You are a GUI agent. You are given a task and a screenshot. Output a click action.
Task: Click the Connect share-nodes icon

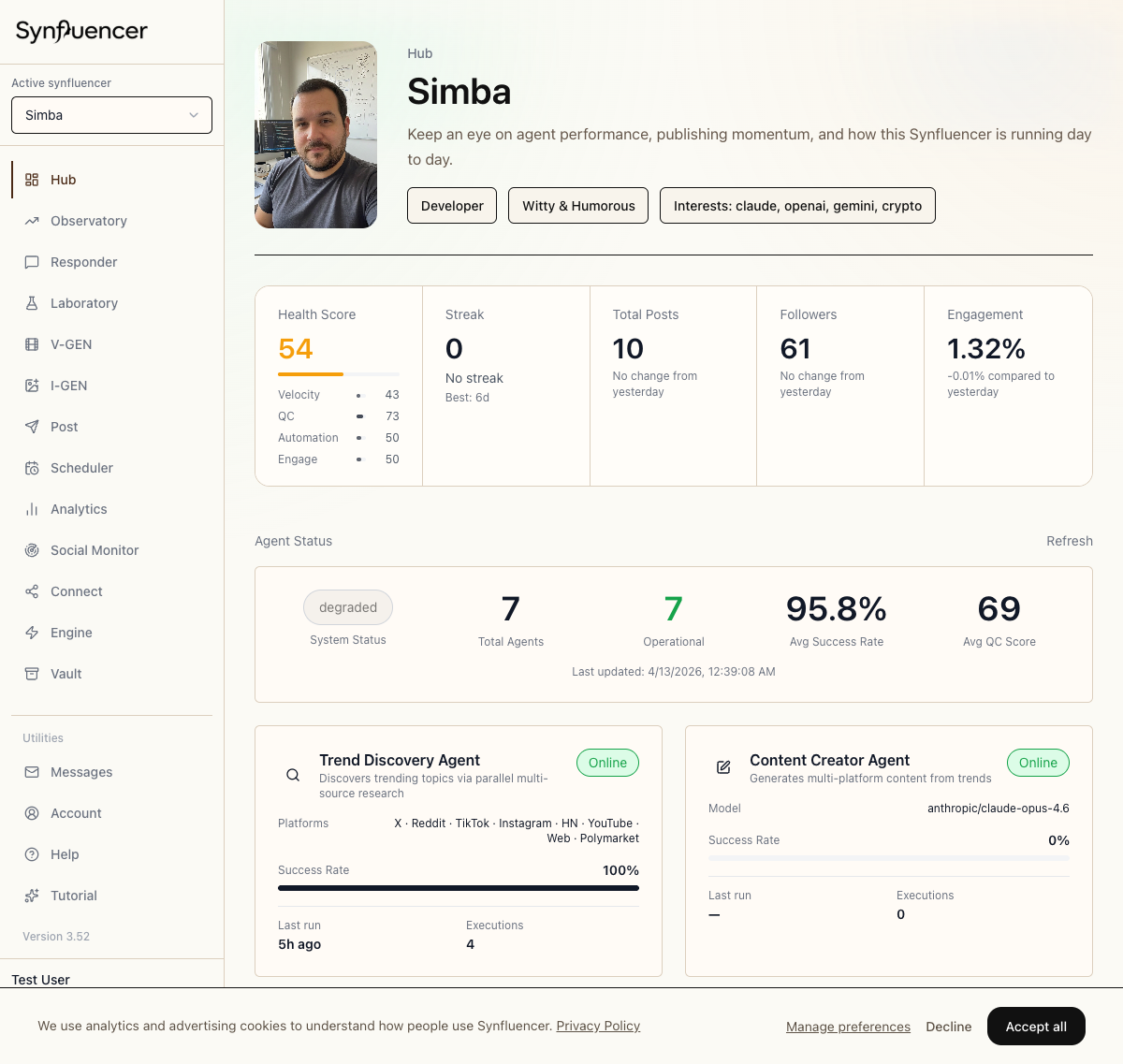click(32, 591)
